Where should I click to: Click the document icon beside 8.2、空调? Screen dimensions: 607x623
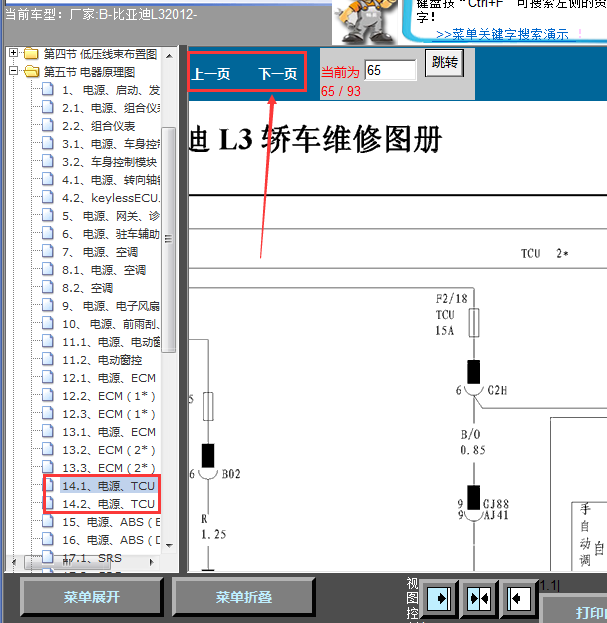tap(48, 287)
